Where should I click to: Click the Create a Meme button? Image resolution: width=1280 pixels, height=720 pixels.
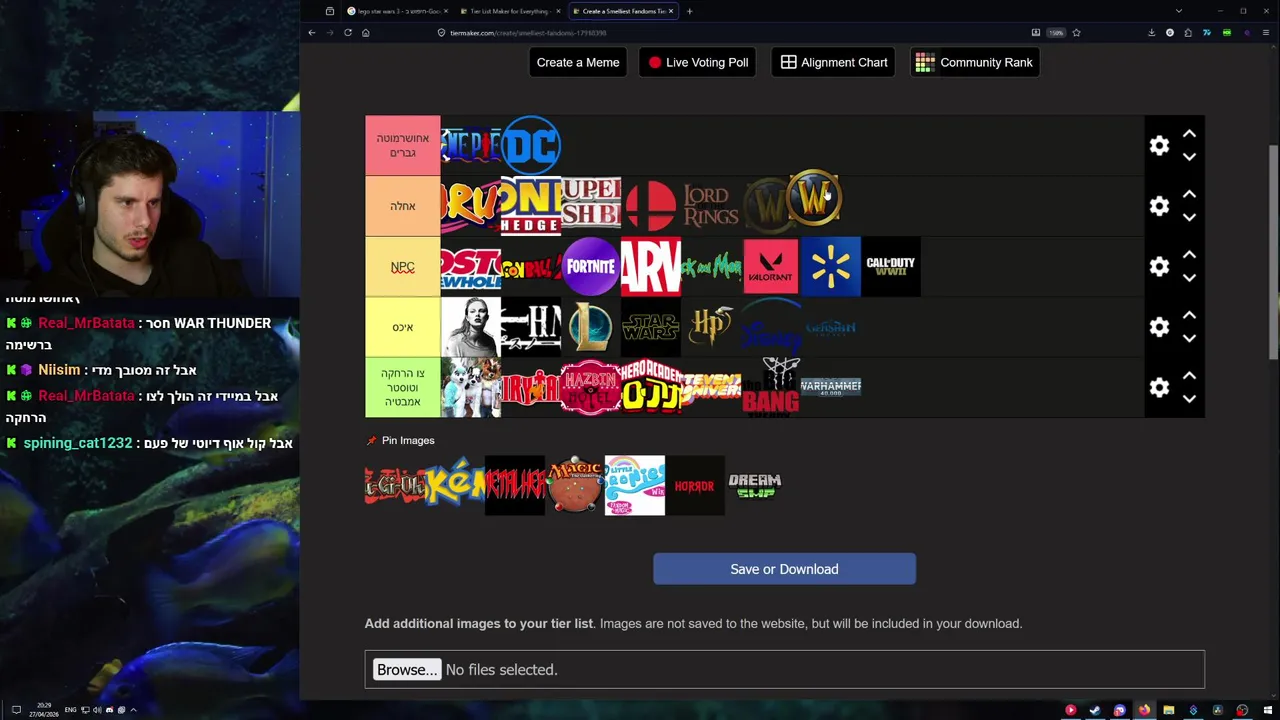(578, 62)
